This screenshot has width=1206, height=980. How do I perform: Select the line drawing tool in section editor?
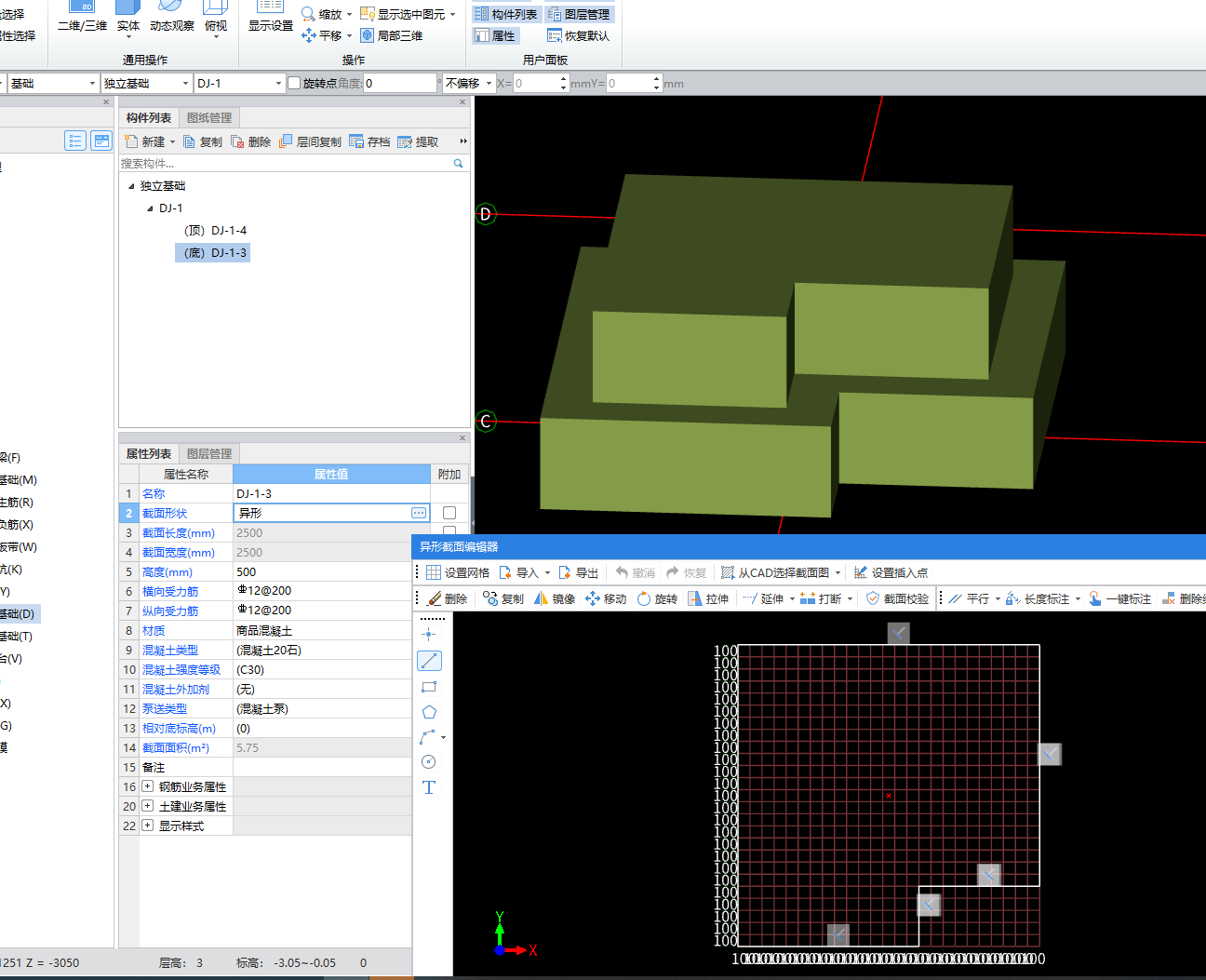point(429,661)
